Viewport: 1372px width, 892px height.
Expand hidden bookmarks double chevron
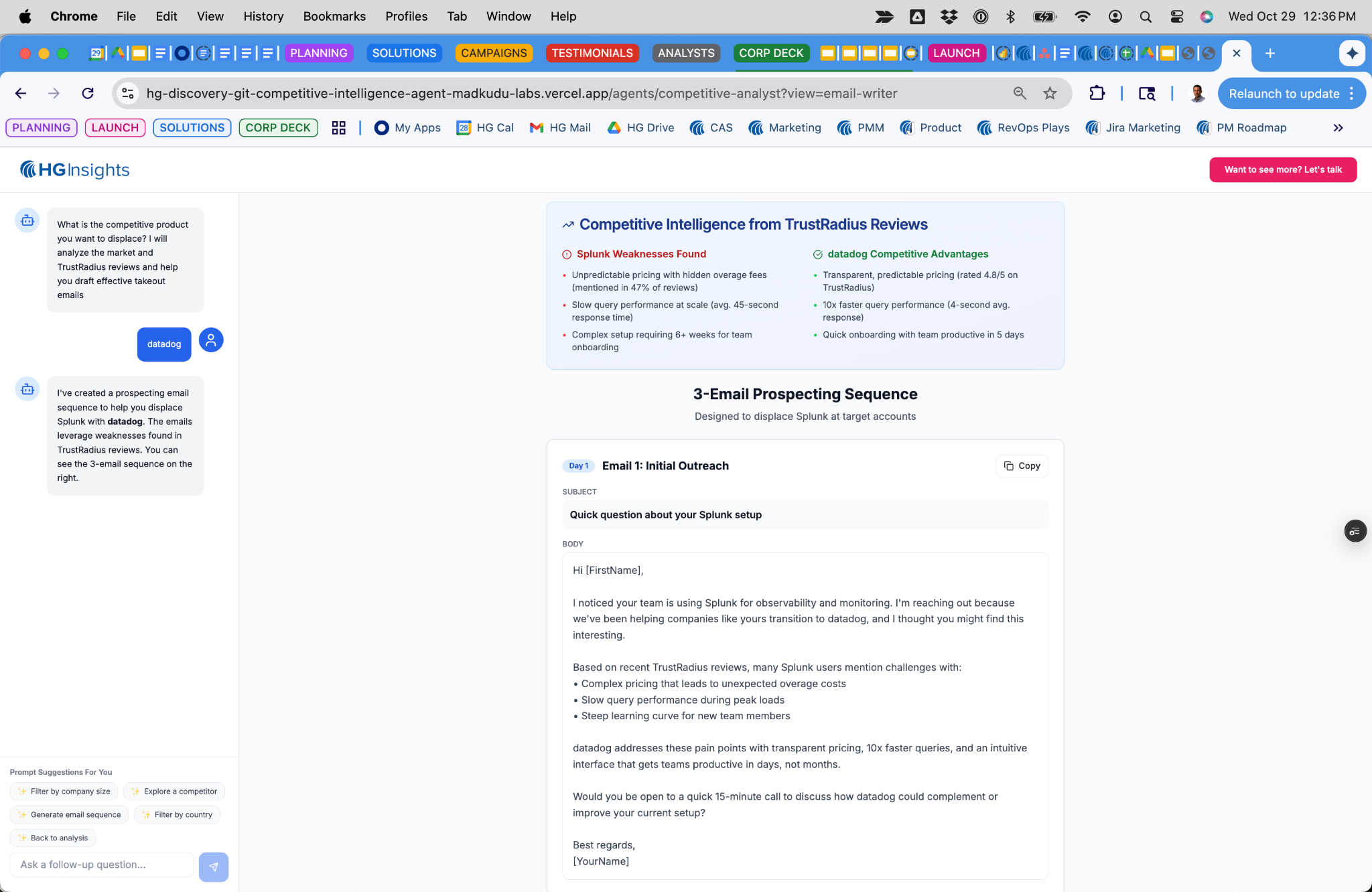pyautogui.click(x=1338, y=128)
